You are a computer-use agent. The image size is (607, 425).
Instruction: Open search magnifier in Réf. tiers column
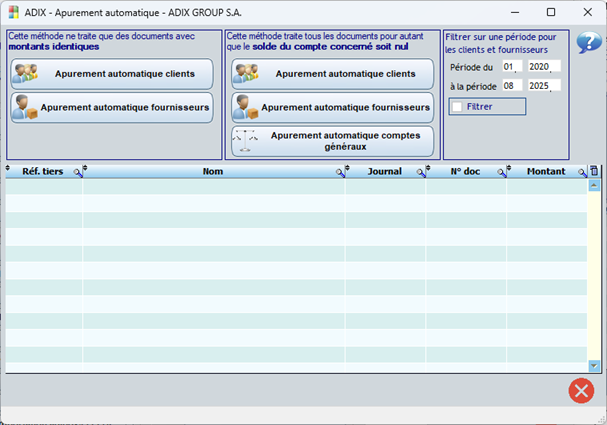(x=78, y=173)
